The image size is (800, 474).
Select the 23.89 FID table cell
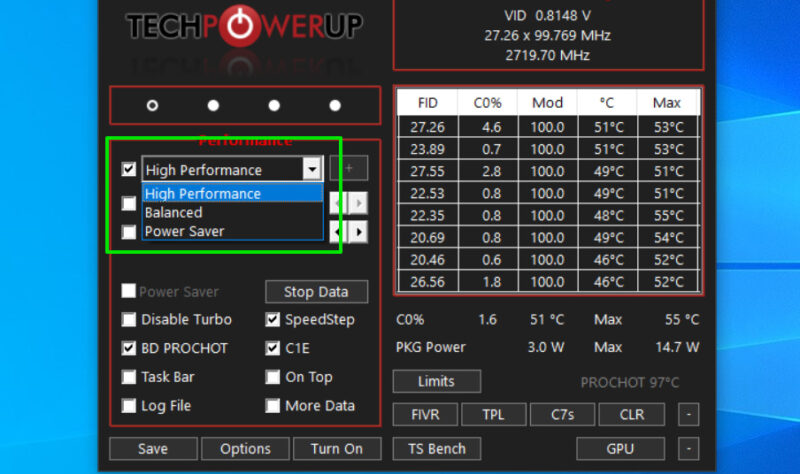[428, 149]
